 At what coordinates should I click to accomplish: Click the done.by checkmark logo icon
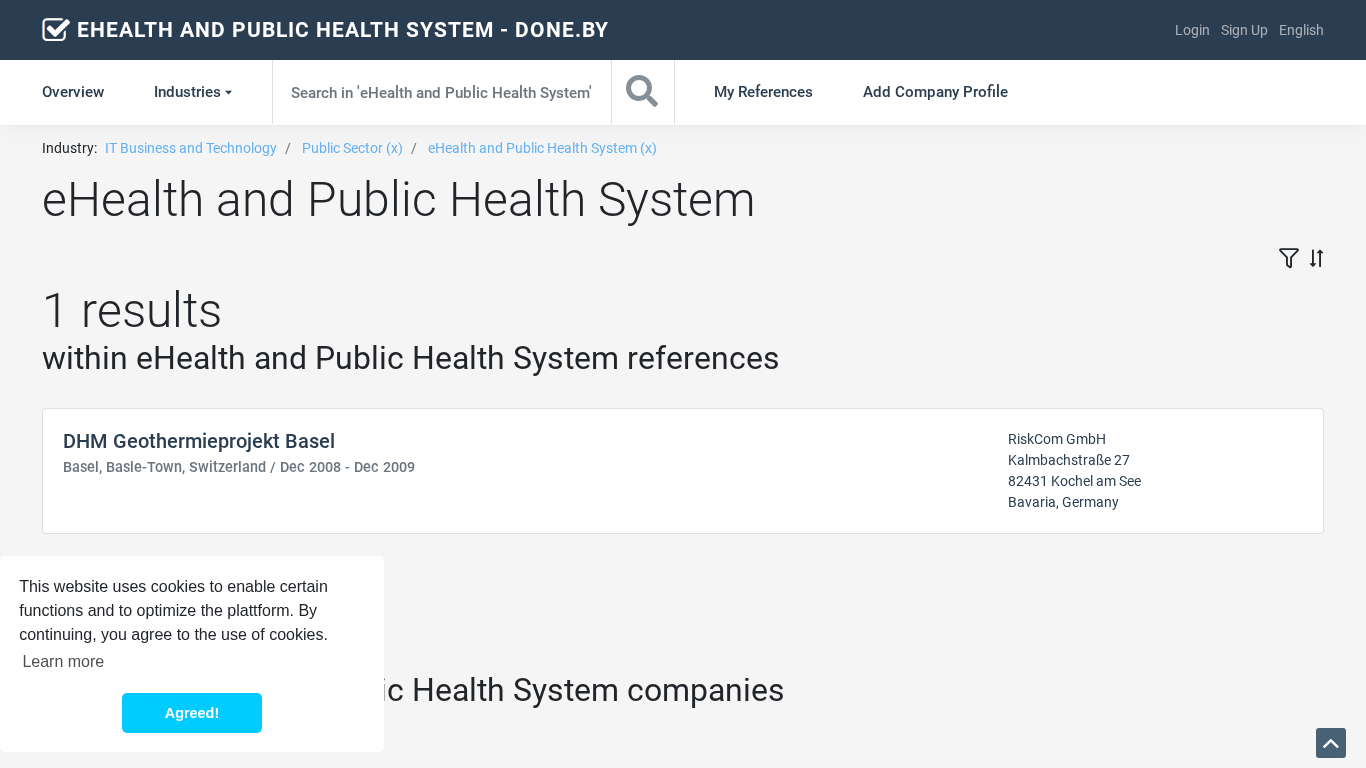tap(56, 30)
